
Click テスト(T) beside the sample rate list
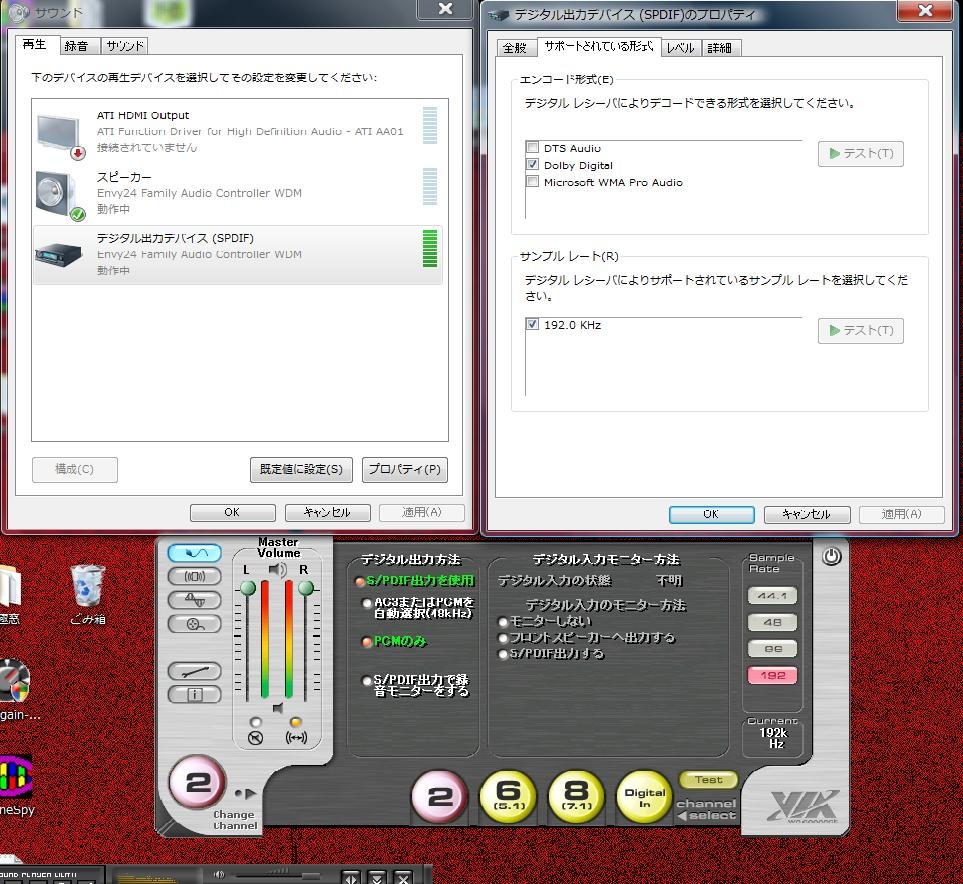(860, 331)
